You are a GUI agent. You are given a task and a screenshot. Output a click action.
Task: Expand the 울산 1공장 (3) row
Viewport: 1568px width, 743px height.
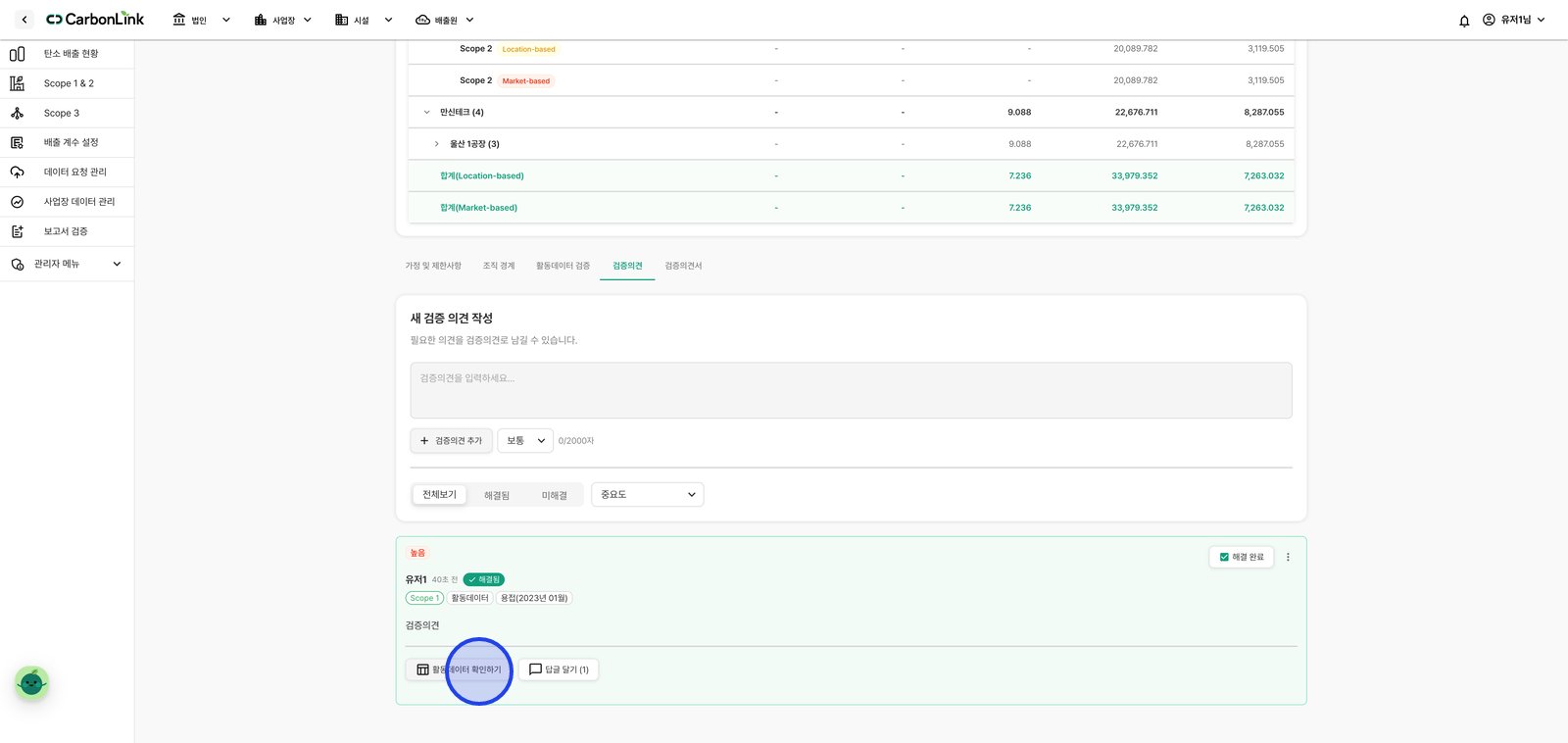[436, 144]
